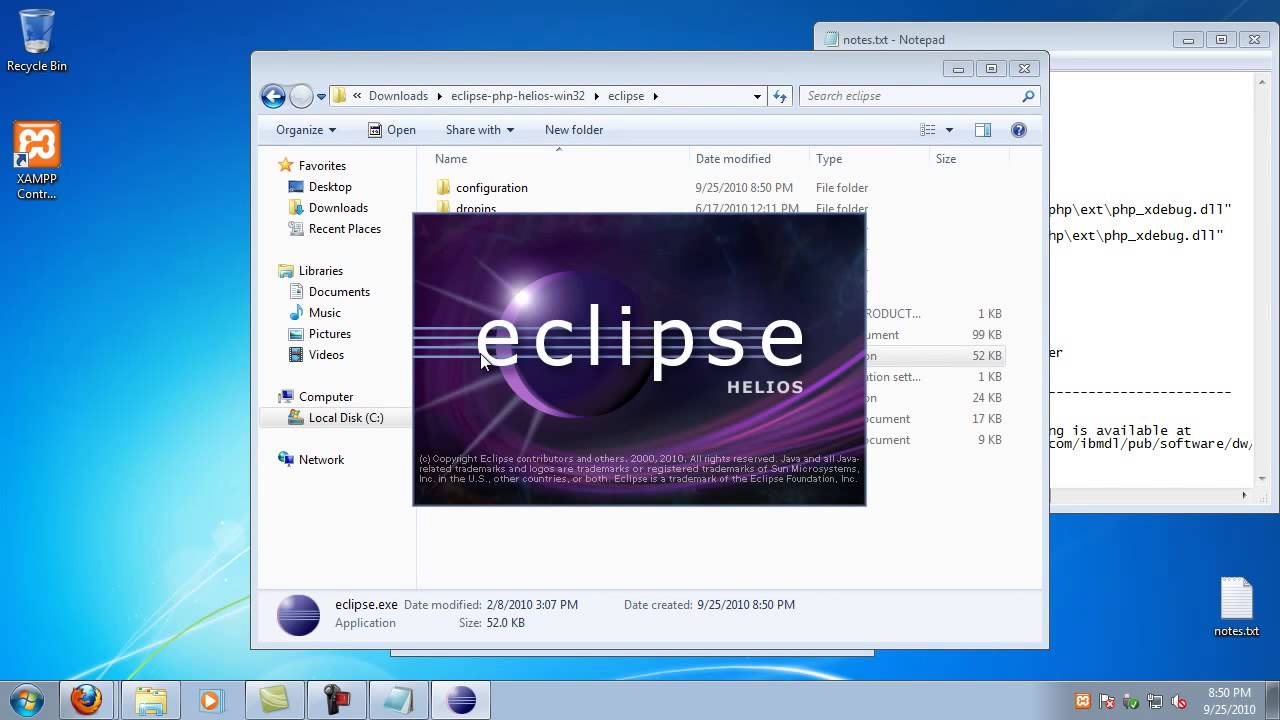1280x720 pixels.
Task: Click the green notes taskbar icon
Action: (274, 700)
